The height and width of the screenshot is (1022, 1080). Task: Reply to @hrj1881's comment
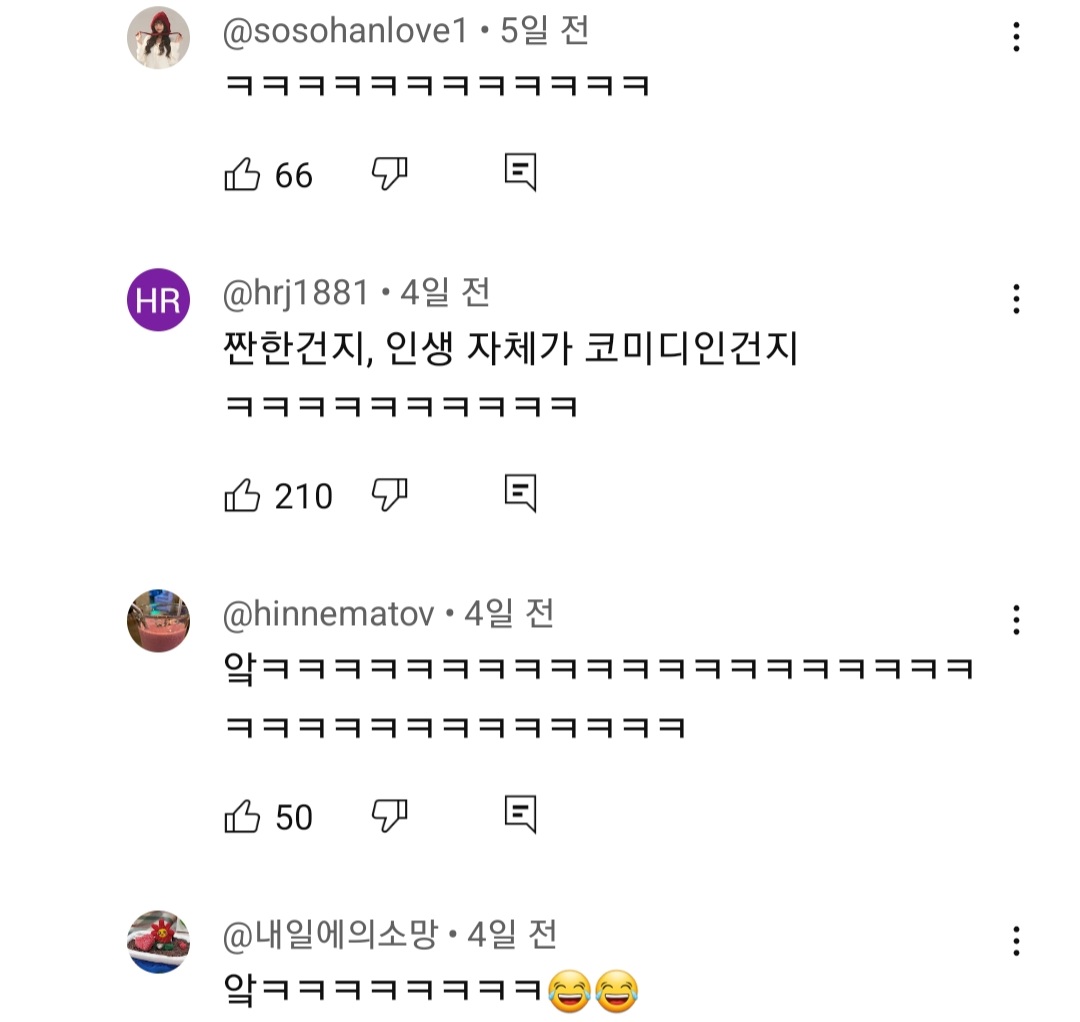pyautogui.click(x=520, y=494)
